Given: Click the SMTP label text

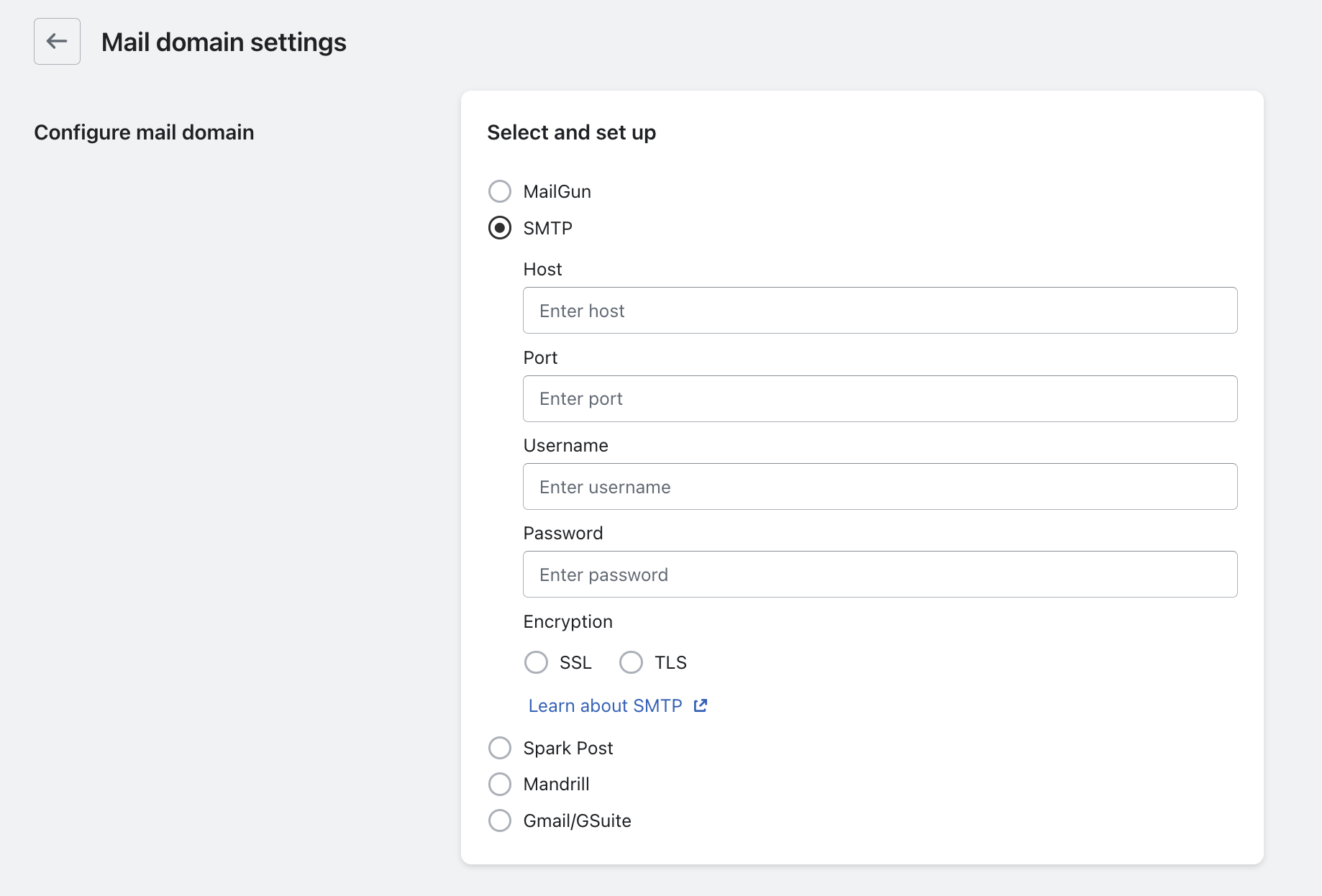Looking at the screenshot, I should coord(547,228).
